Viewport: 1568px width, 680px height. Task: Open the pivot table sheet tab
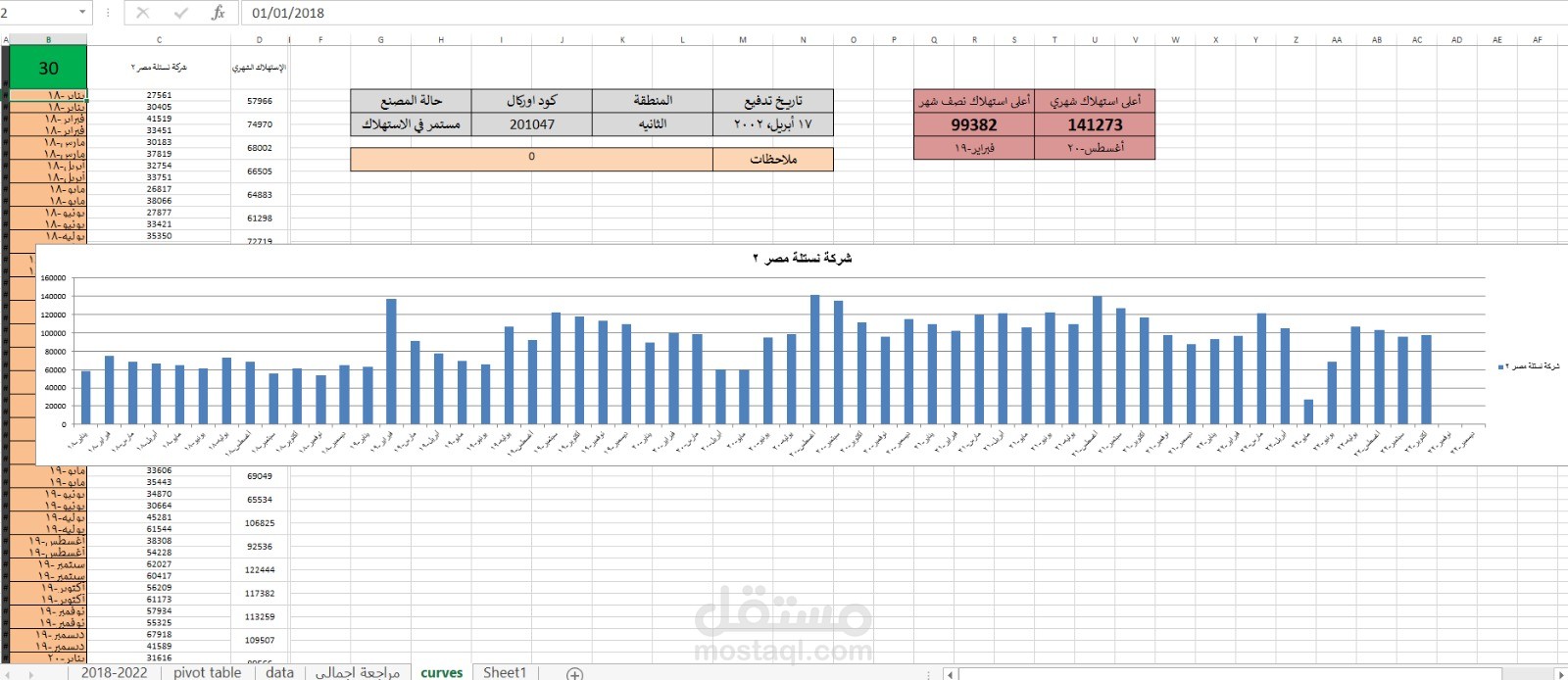pyautogui.click(x=207, y=672)
